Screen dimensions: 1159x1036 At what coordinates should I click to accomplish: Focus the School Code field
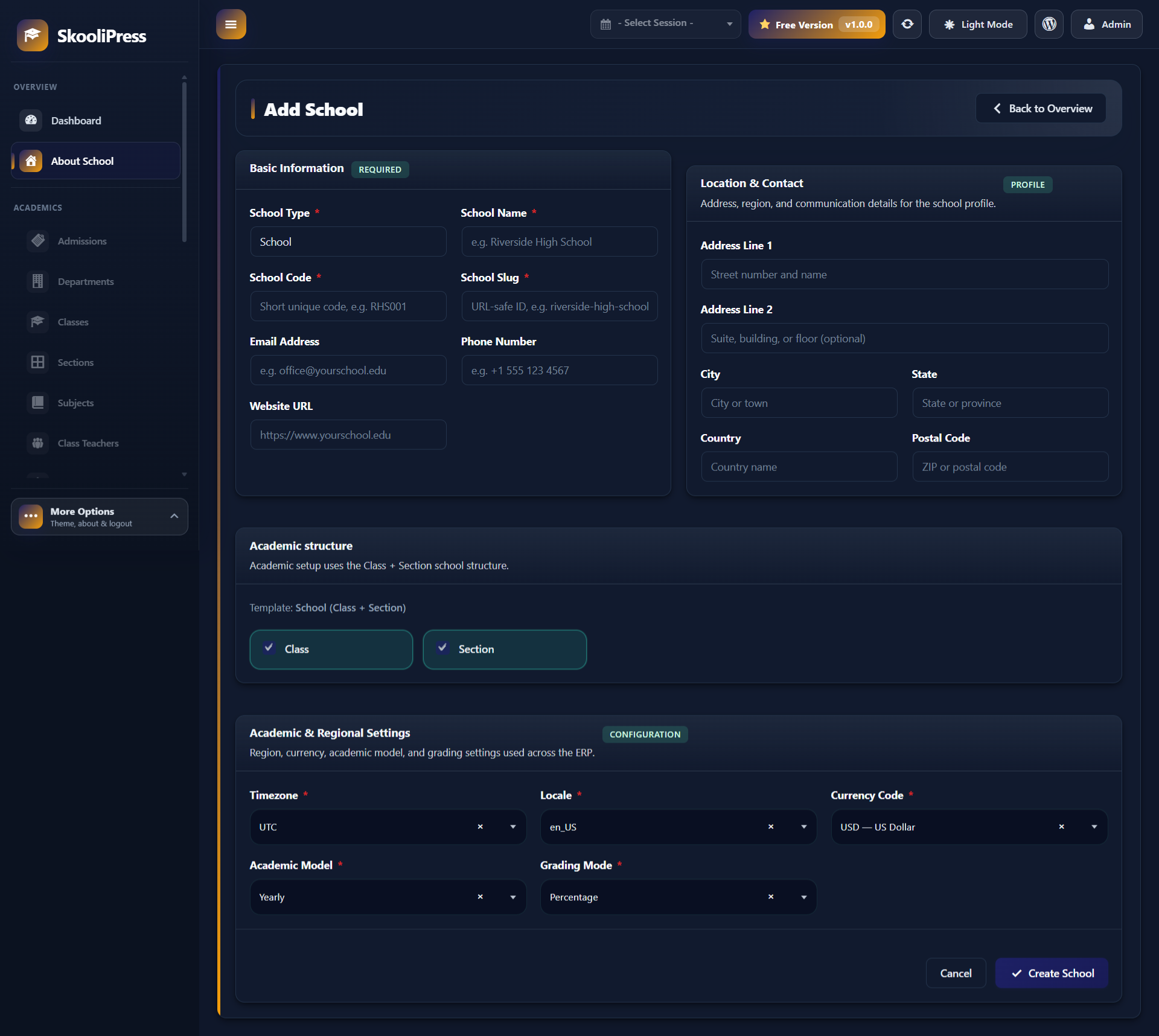348,306
